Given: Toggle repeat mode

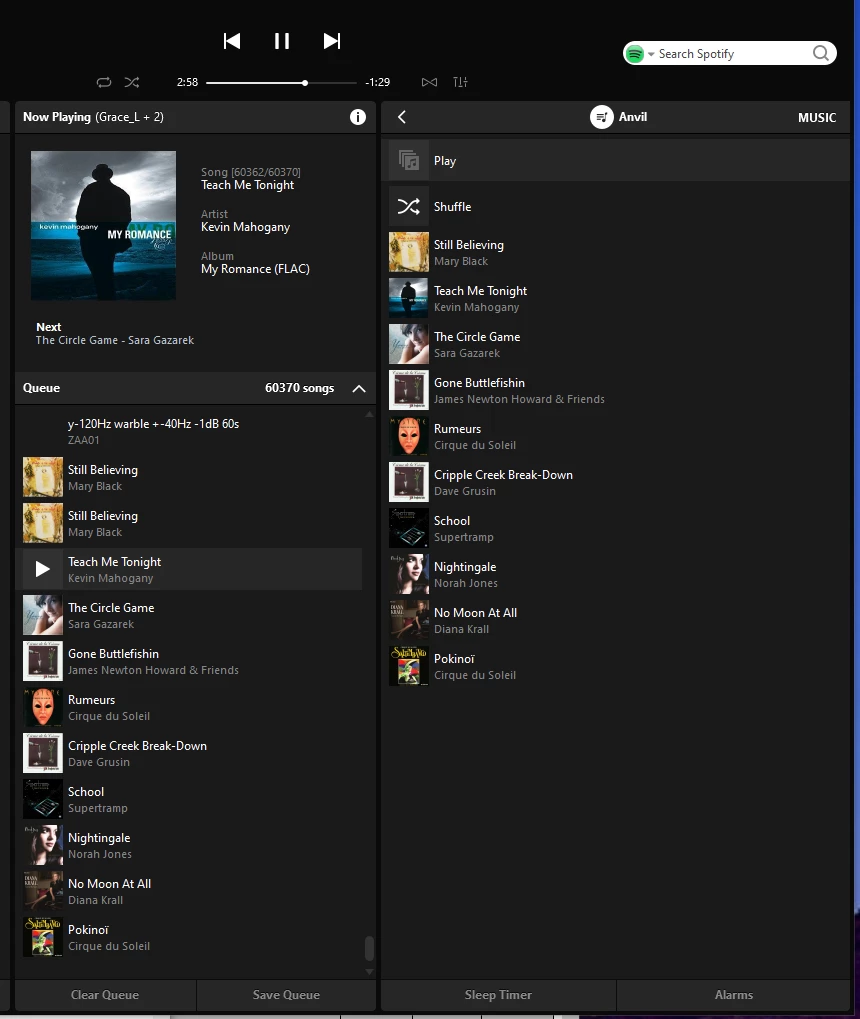Looking at the screenshot, I should pyautogui.click(x=104, y=82).
